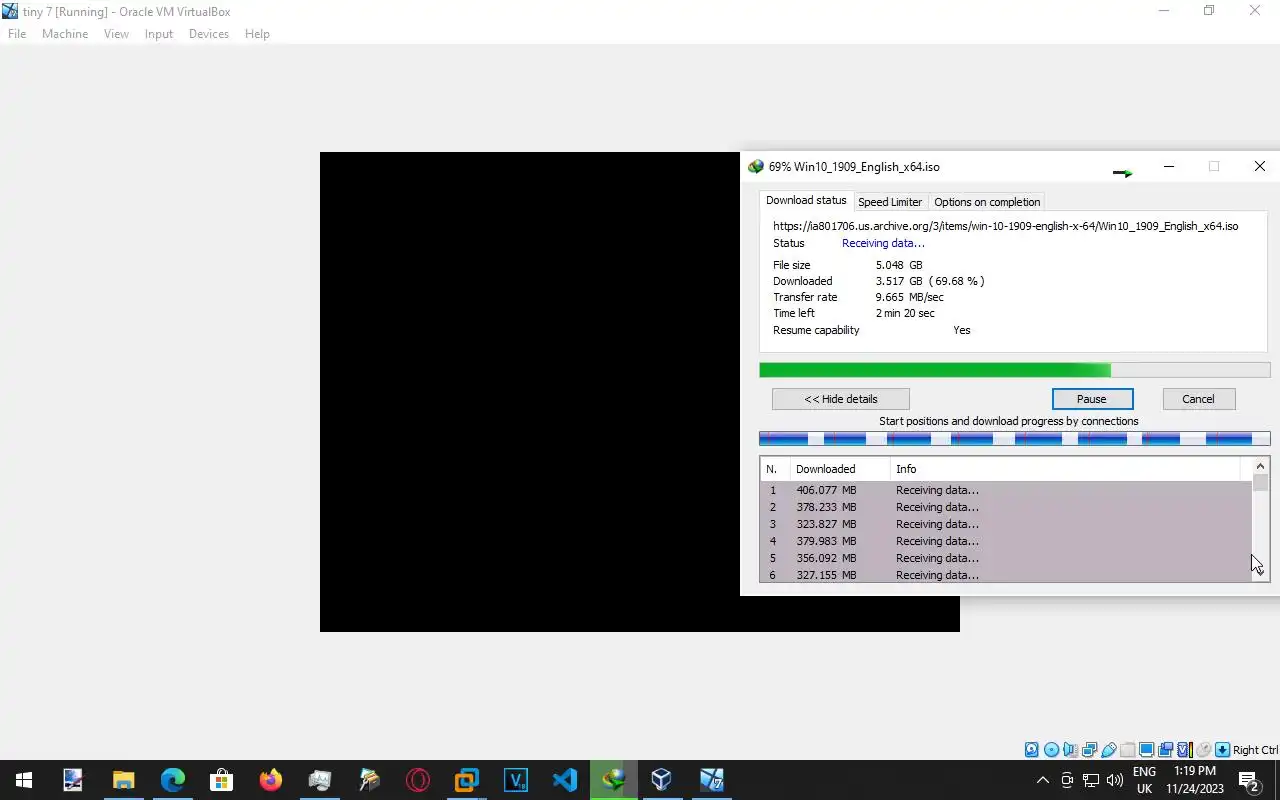Open File Explorer from the taskbar
Screen dimensions: 1280x800
(124, 779)
